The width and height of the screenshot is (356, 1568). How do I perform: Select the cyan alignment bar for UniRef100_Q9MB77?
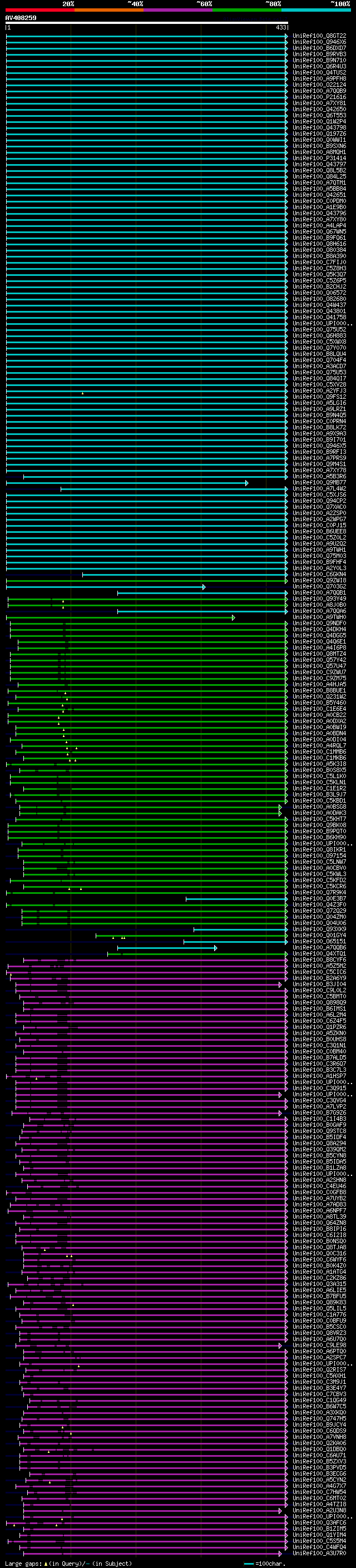click(x=127, y=483)
